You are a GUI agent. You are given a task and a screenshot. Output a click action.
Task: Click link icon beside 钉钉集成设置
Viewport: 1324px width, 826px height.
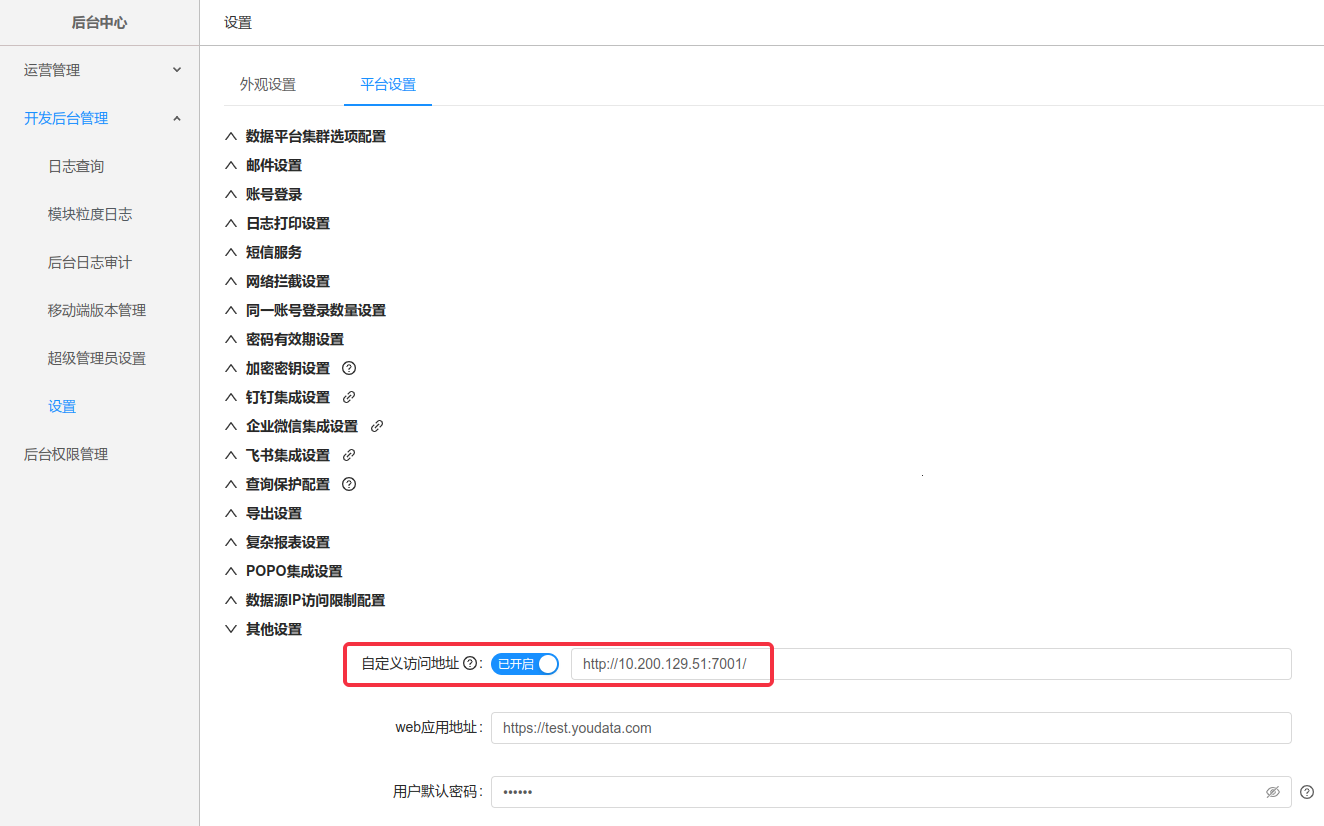[x=349, y=397]
